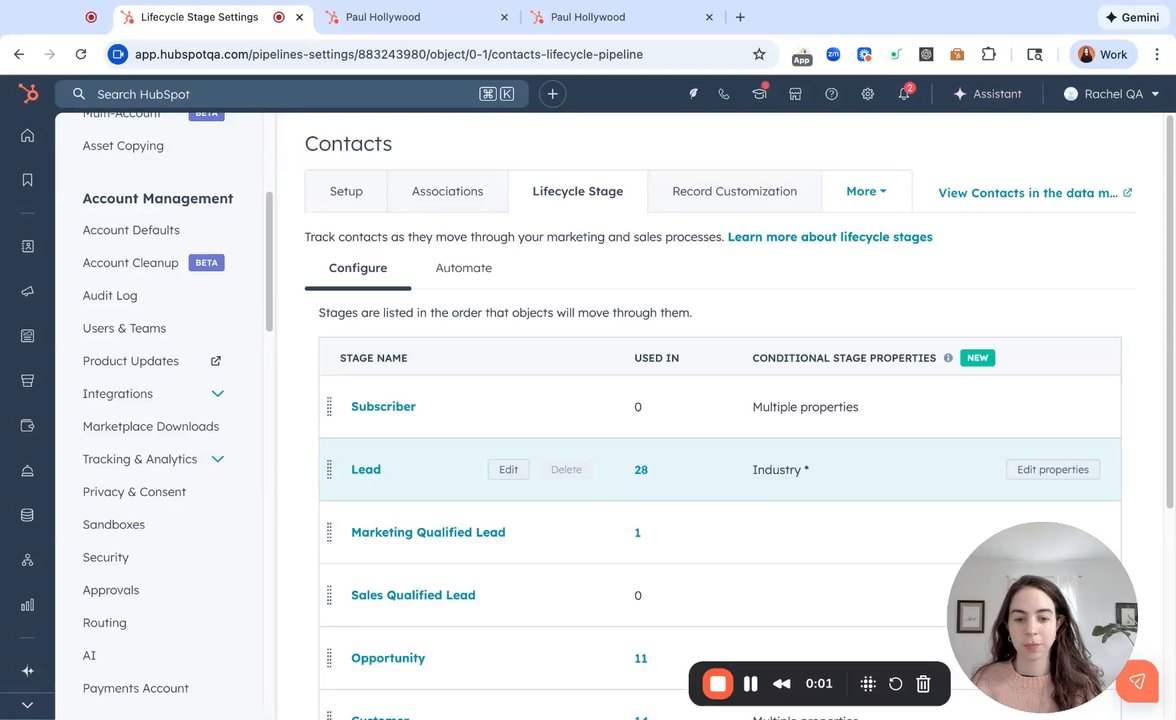The image size is (1176, 720).
Task: Switch to the Automate sub-tab
Action: [x=464, y=268]
